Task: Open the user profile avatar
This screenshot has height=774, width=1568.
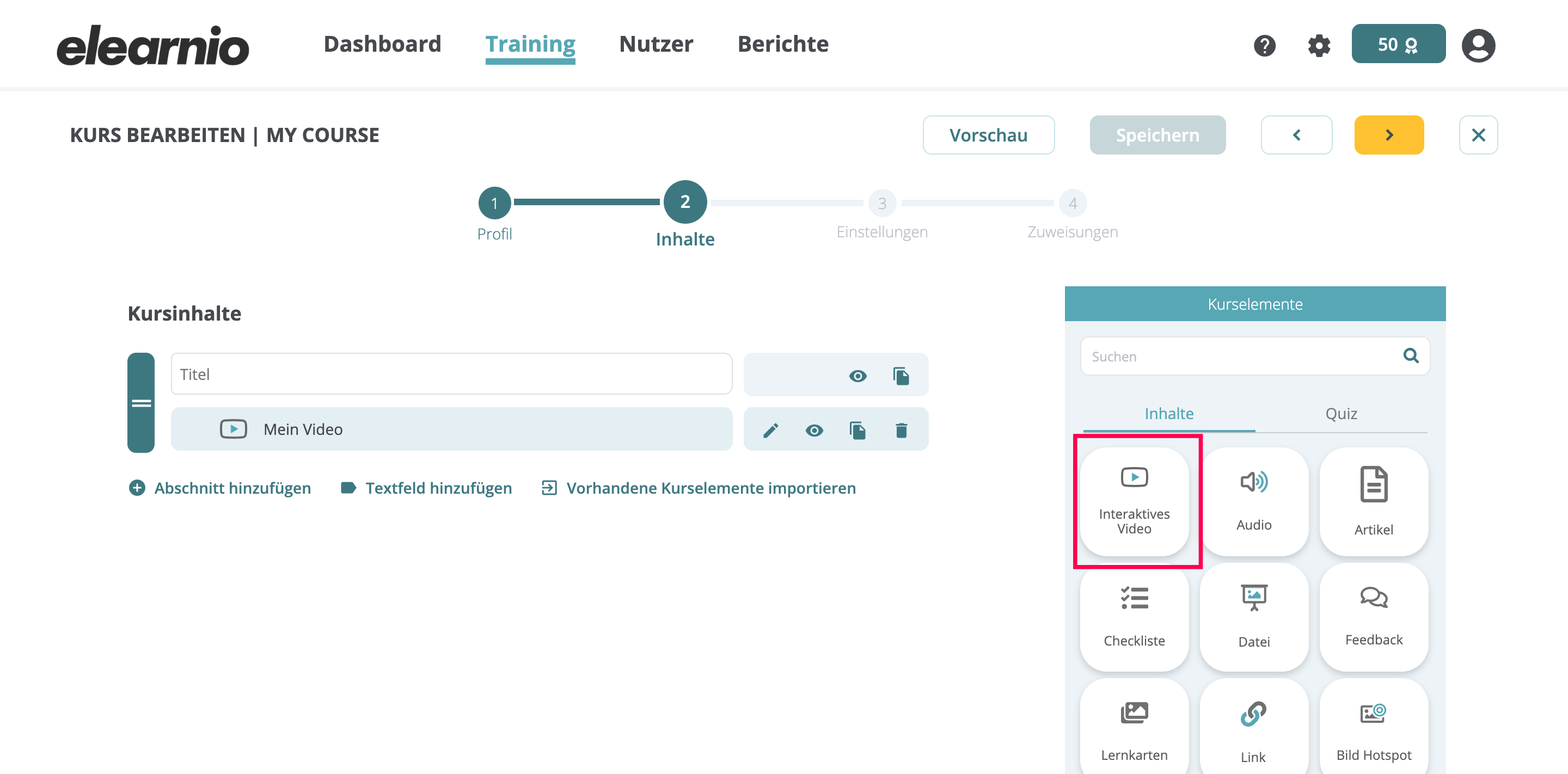Action: (1478, 45)
